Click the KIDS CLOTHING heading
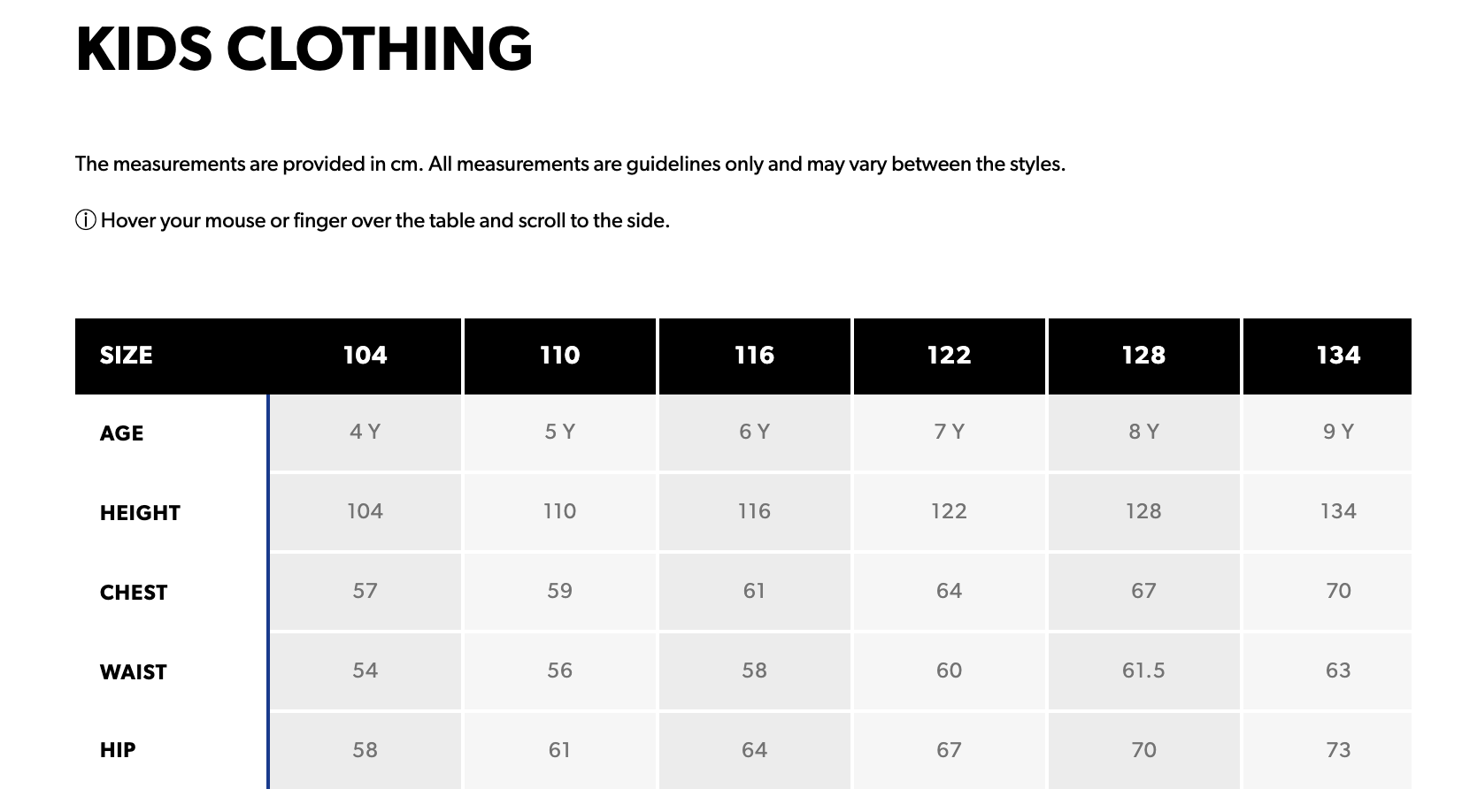Image resolution: width=1462 pixels, height=812 pixels. [x=304, y=50]
